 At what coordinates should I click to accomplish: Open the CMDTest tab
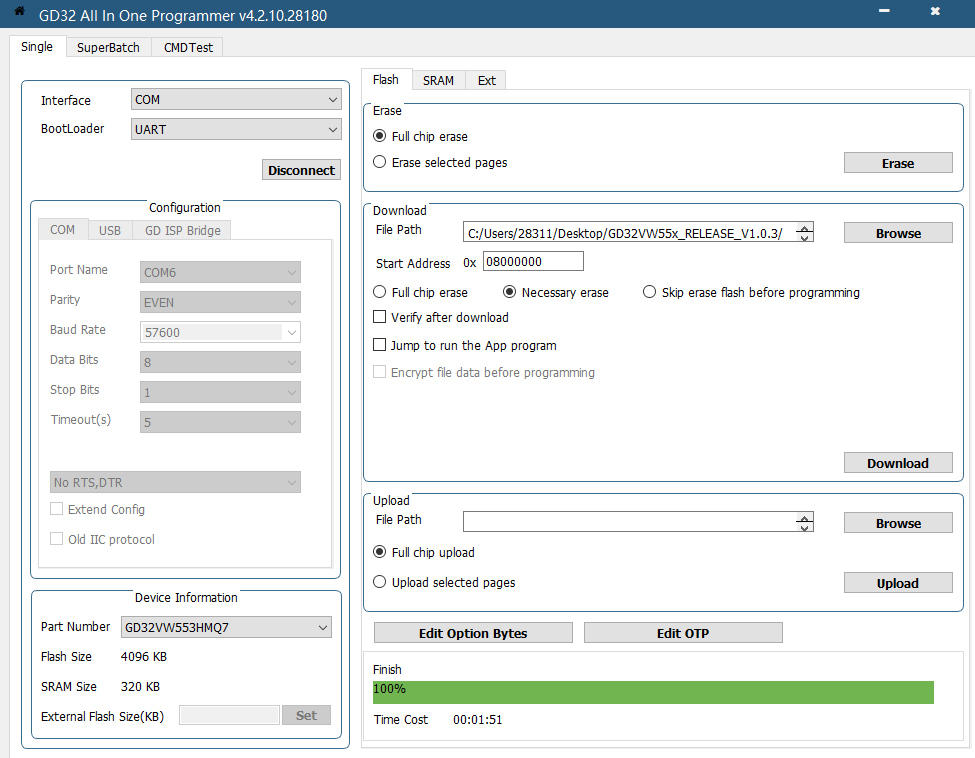point(188,47)
